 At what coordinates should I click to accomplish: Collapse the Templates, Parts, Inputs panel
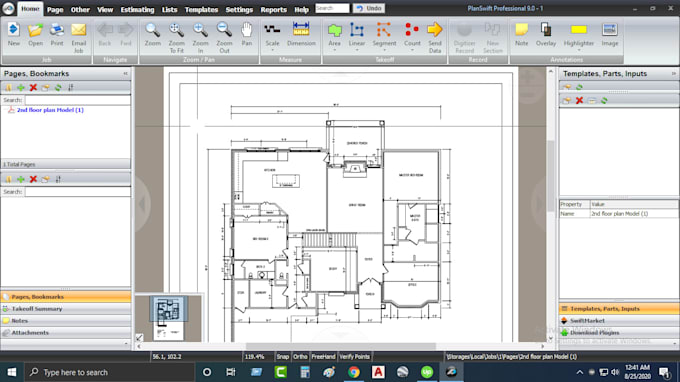(x=673, y=74)
